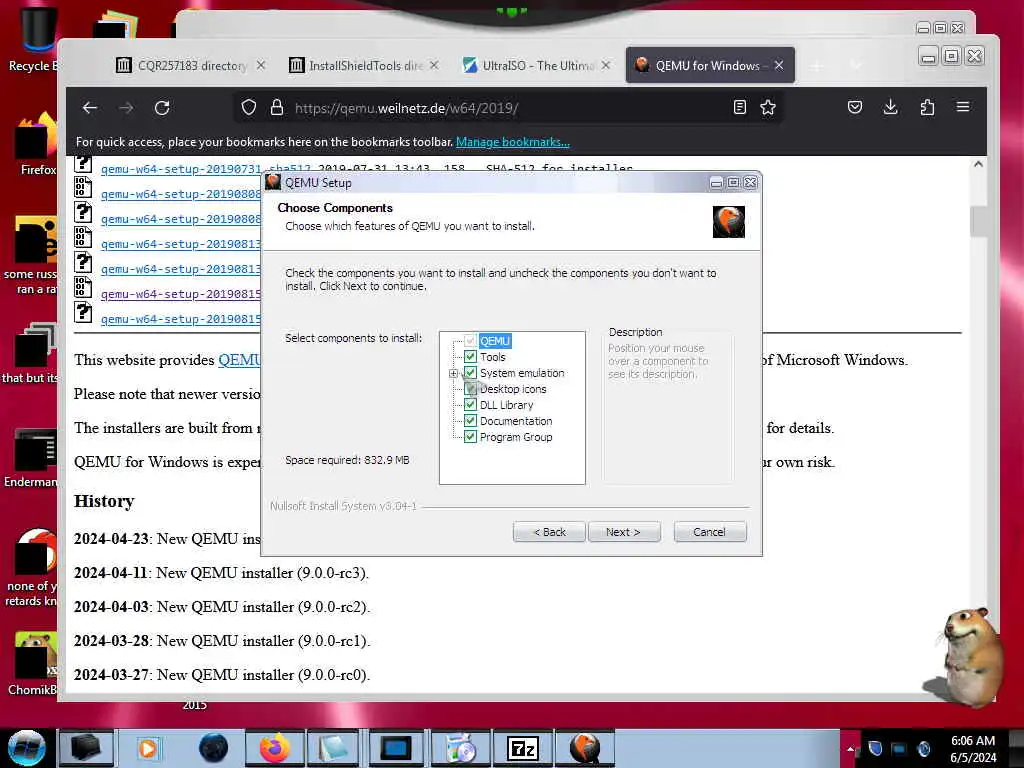The height and width of the screenshot is (768, 1024).
Task: Click Next in QEMU Setup
Action: click(x=624, y=532)
